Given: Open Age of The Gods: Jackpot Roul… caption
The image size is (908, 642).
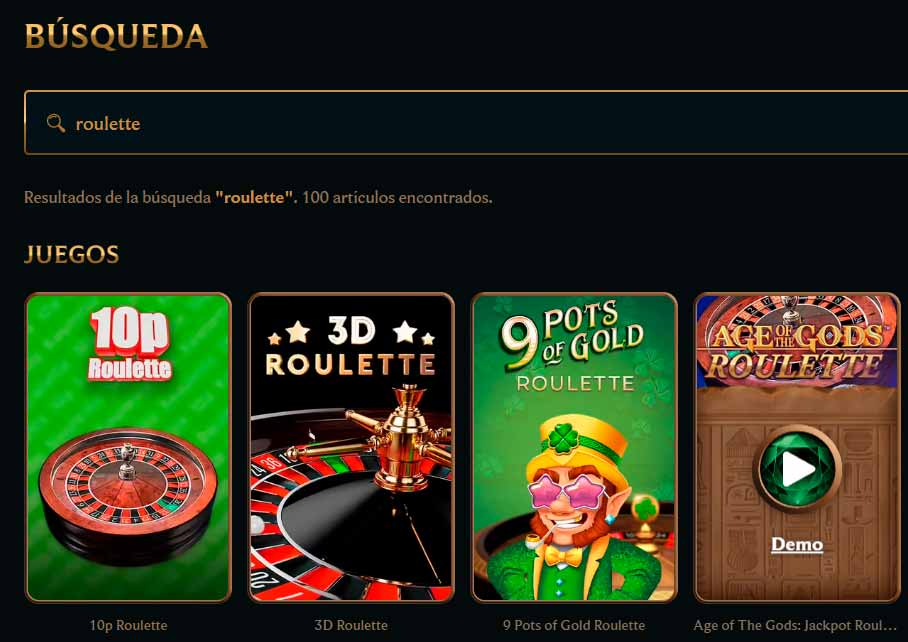Looking at the screenshot, I should tap(795, 625).
